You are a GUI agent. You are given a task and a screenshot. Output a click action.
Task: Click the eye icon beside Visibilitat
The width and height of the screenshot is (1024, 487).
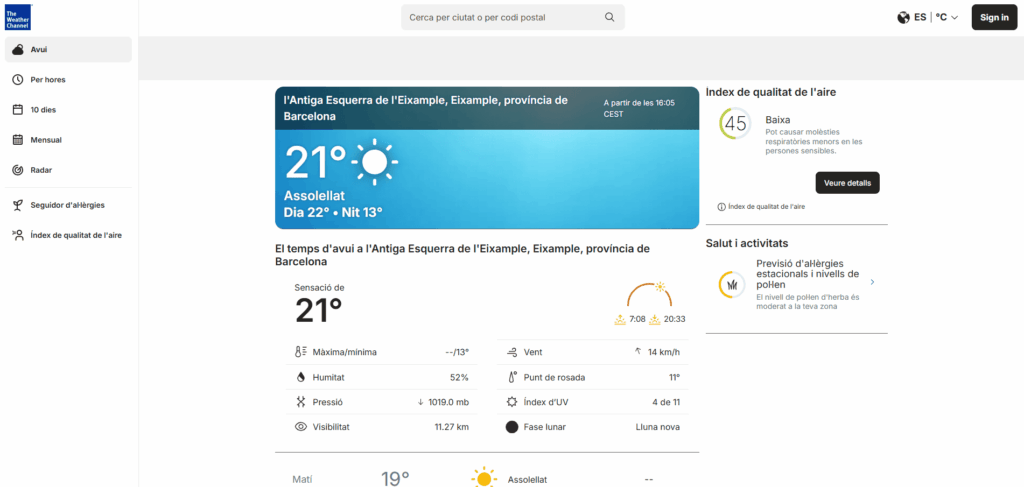pyautogui.click(x=300, y=427)
